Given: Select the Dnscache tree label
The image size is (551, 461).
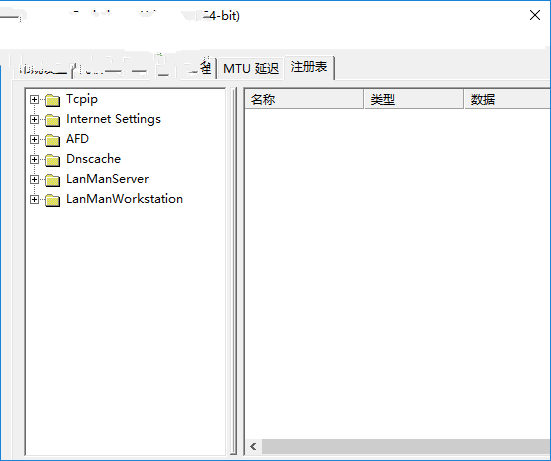Looking at the screenshot, I should coord(93,159).
